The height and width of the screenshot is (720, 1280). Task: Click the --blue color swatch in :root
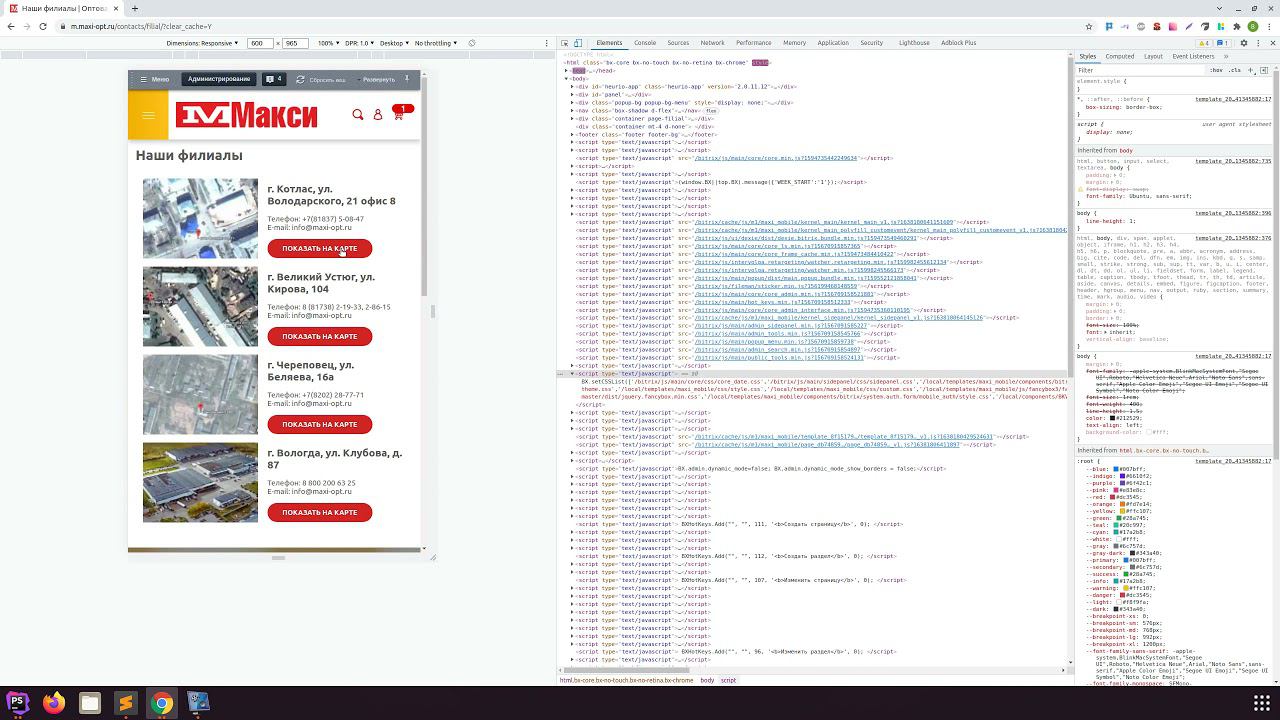coord(1115,469)
